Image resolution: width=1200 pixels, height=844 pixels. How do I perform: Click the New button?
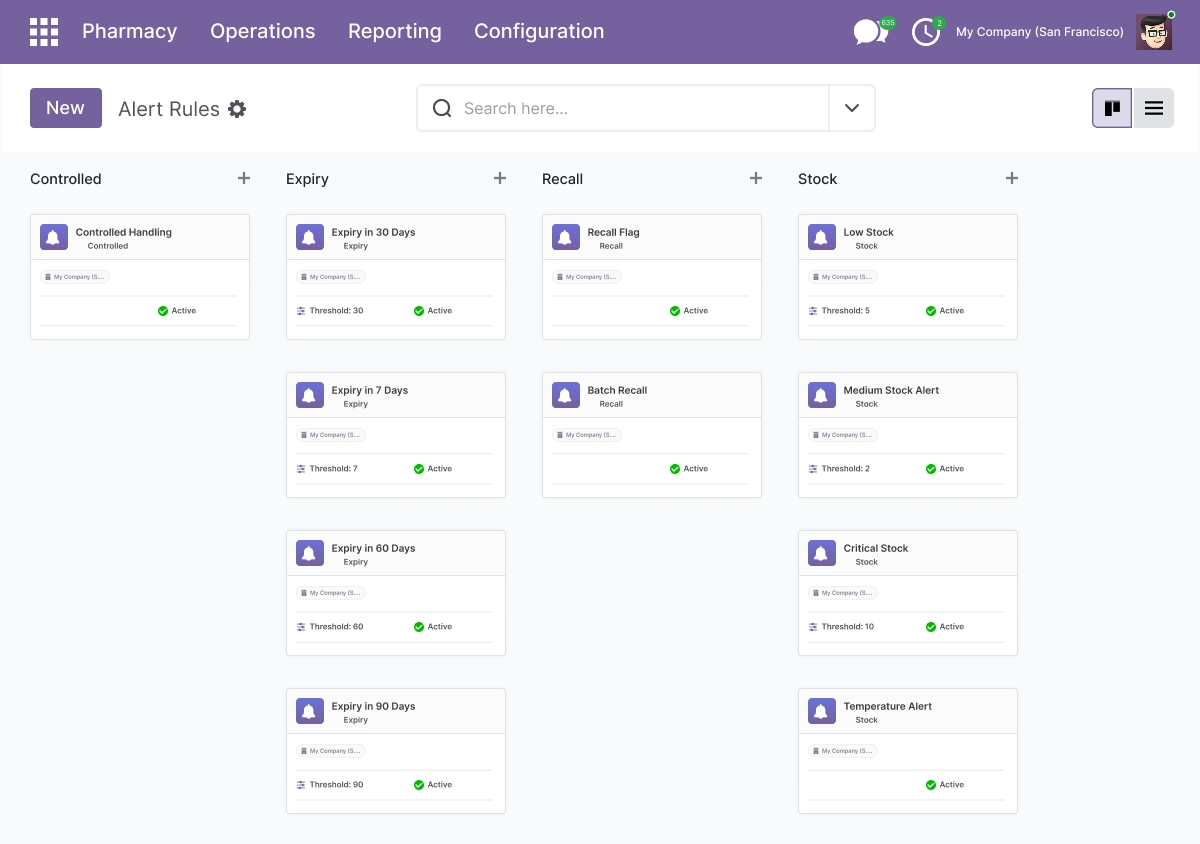(66, 108)
